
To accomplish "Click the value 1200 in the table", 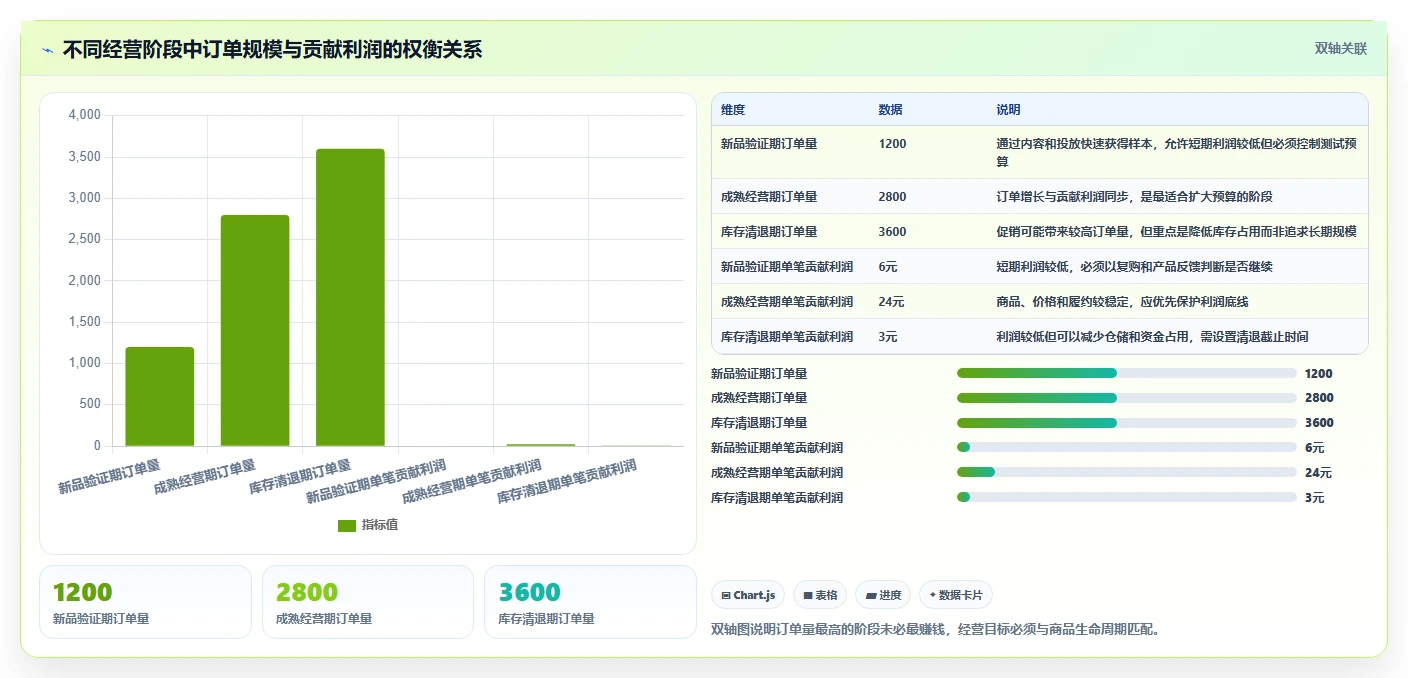I will [x=893, y=144].
